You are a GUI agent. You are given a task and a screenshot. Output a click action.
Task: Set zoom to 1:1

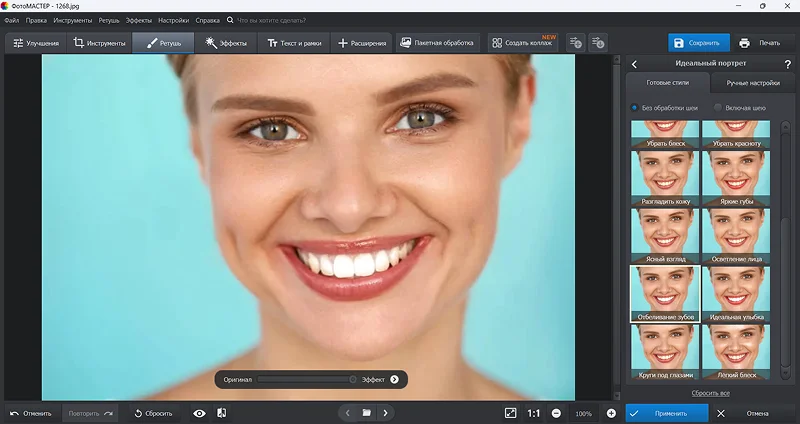[x=534, y=413]
